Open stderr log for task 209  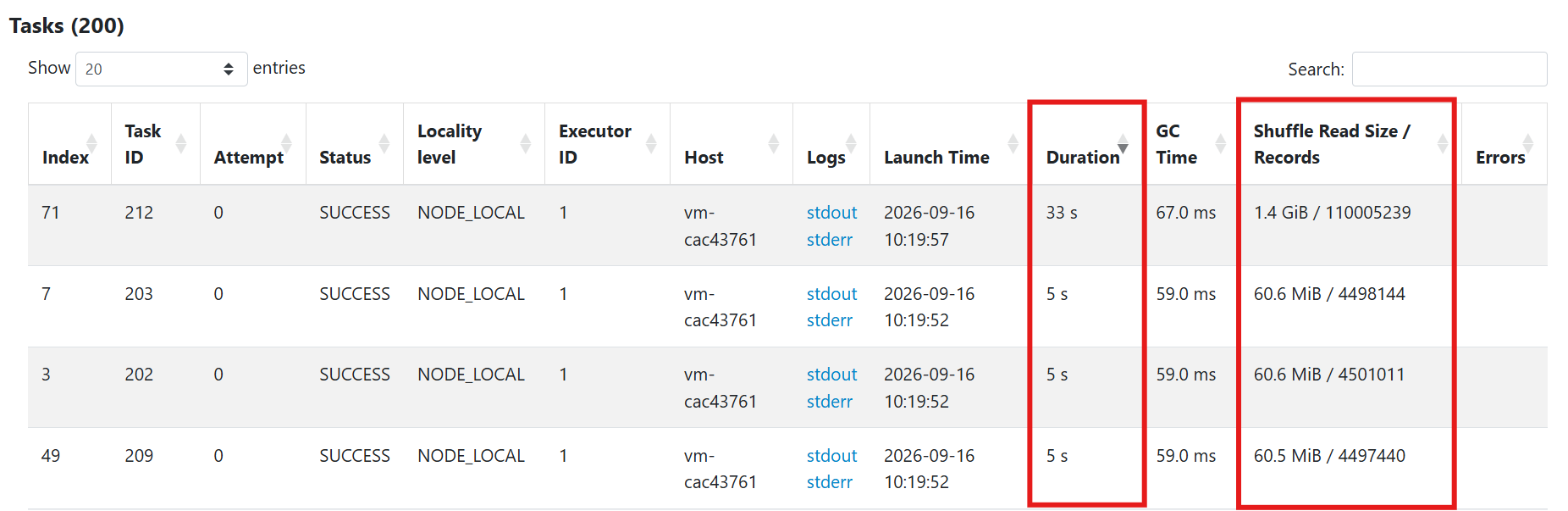pyautogui.click(x=830, y=482)
